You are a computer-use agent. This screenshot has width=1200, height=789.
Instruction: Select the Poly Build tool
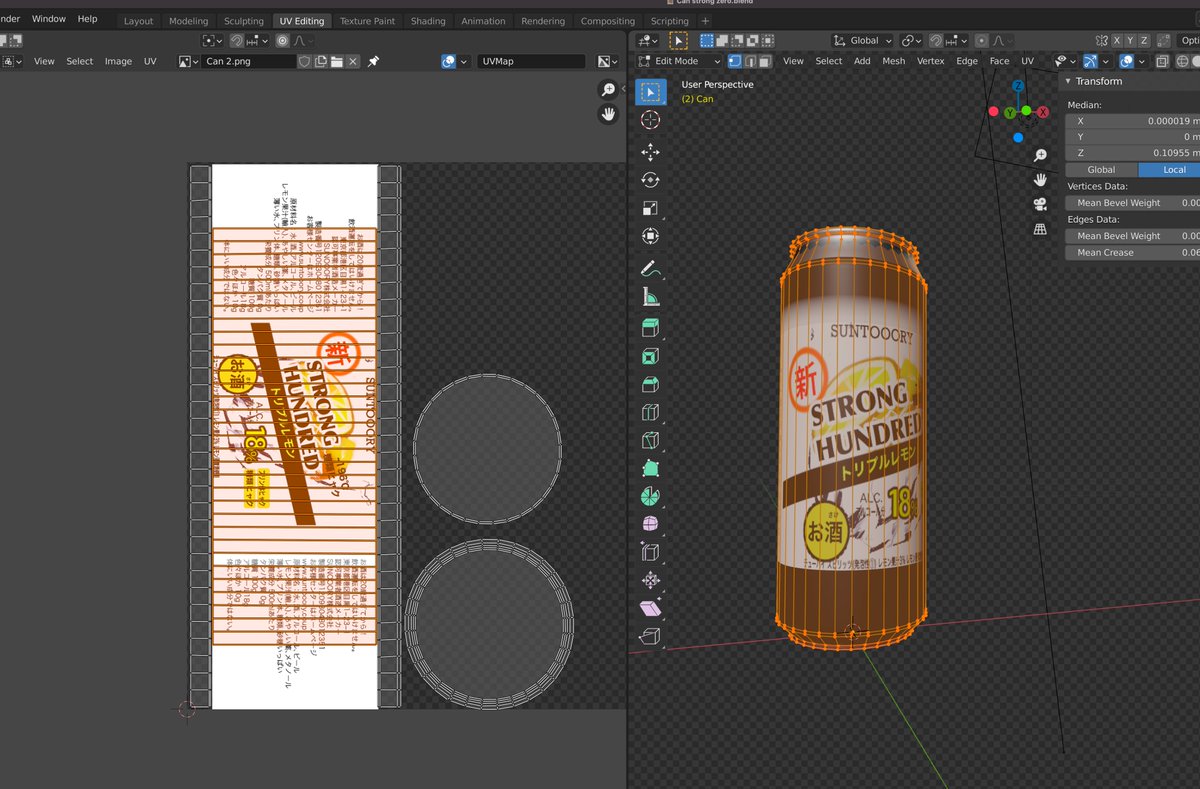click(650, 468)
